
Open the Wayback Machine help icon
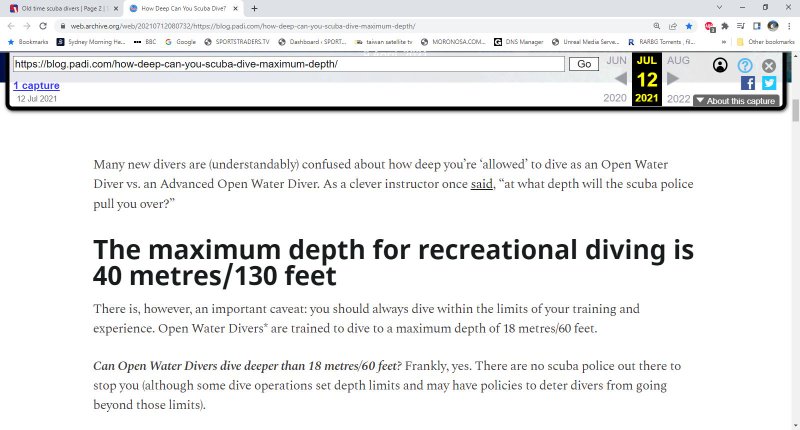pyautogui.click(x=745, y=65)
